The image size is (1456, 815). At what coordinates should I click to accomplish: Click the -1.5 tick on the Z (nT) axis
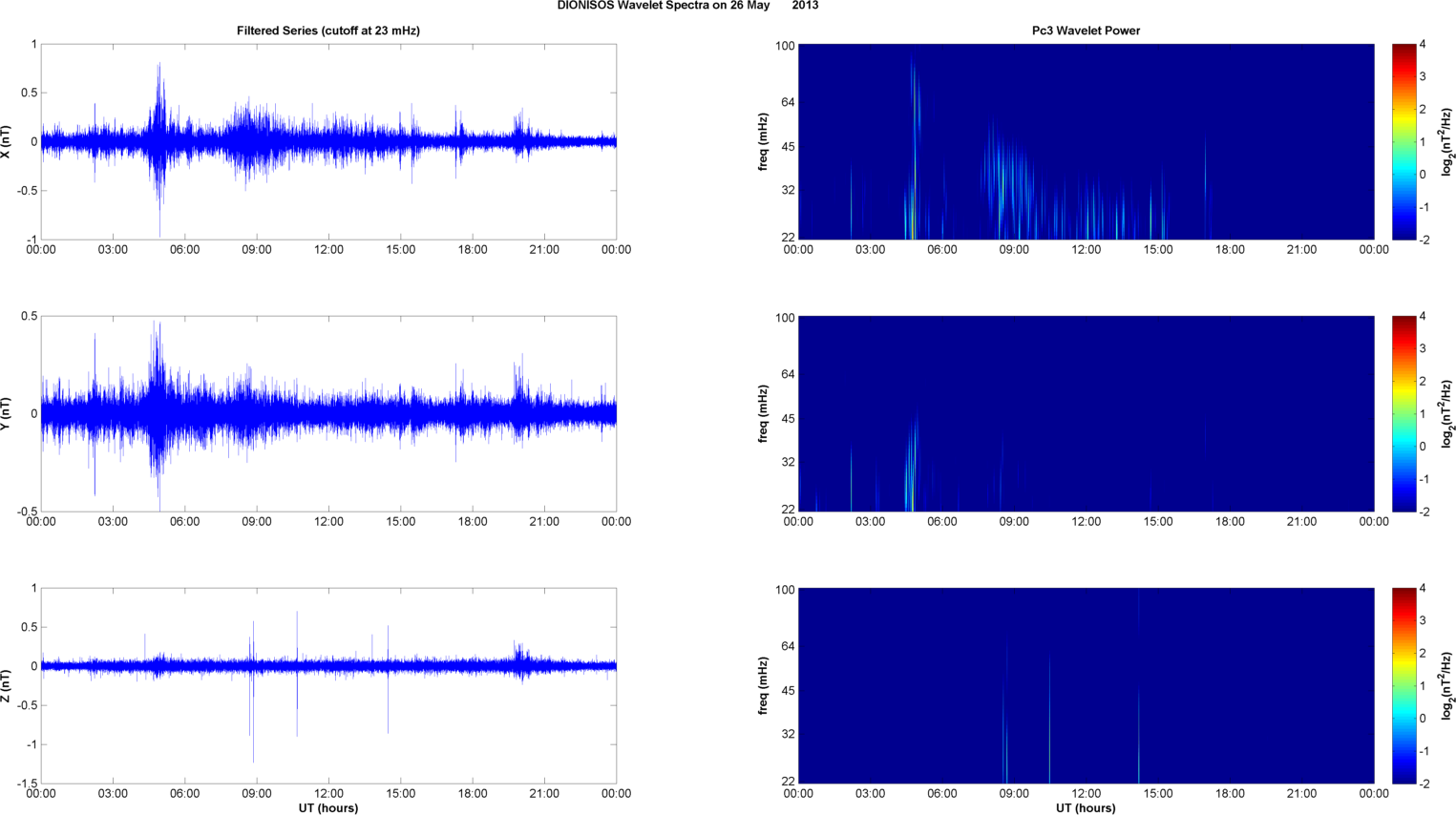[x=27, y=784]
